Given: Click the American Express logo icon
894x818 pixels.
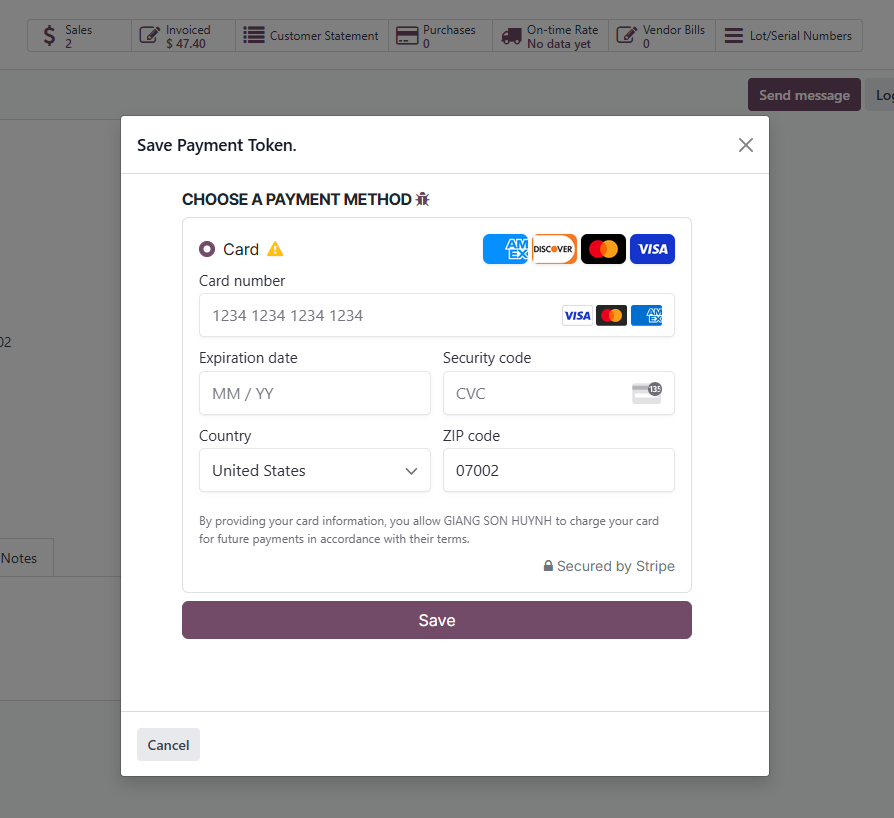Looking at the screenshot, I should click(x=505, y=249).
